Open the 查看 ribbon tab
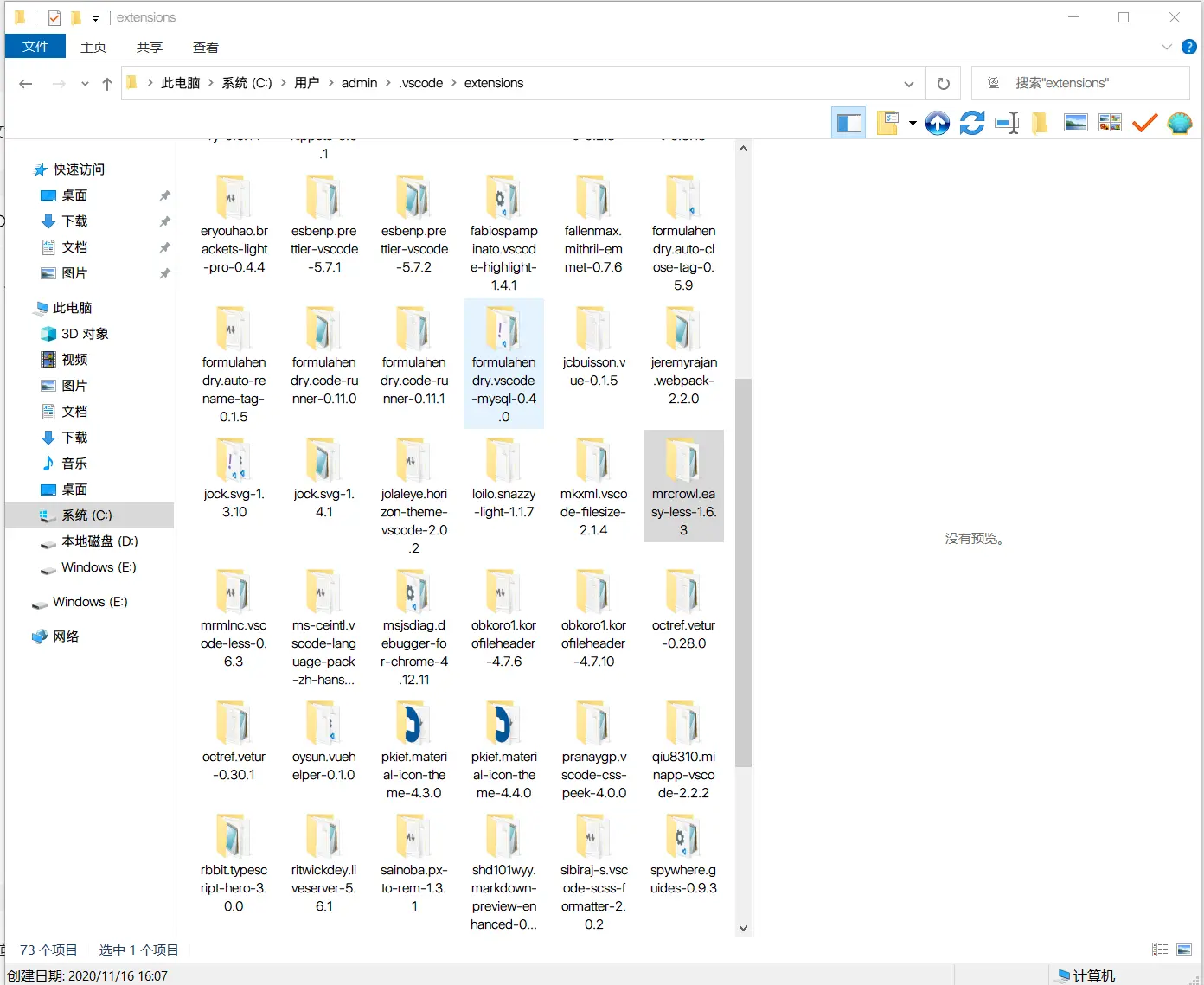This screenshot has height=985, width=1204. (x=205, y=48)
